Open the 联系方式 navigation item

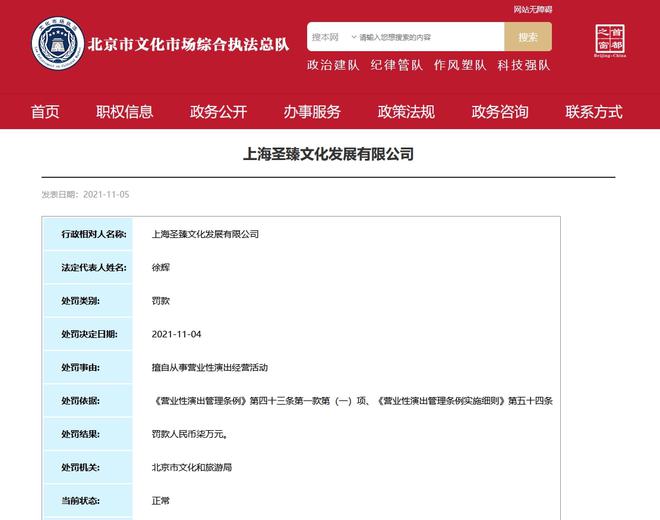tap(593, 112)
